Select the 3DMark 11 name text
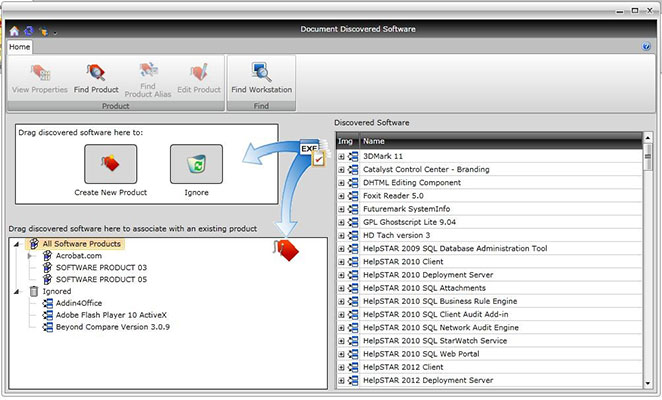The image size is (662, 400). pos(383,156)
